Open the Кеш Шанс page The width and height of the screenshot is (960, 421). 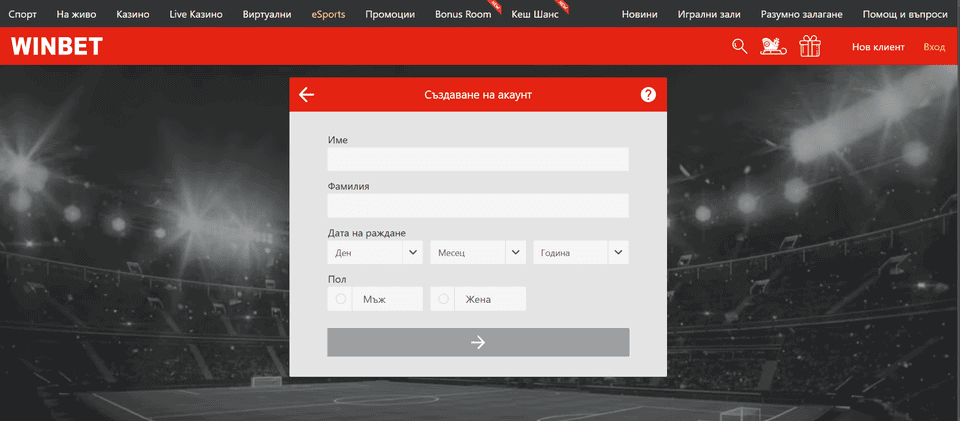point(535,14)
